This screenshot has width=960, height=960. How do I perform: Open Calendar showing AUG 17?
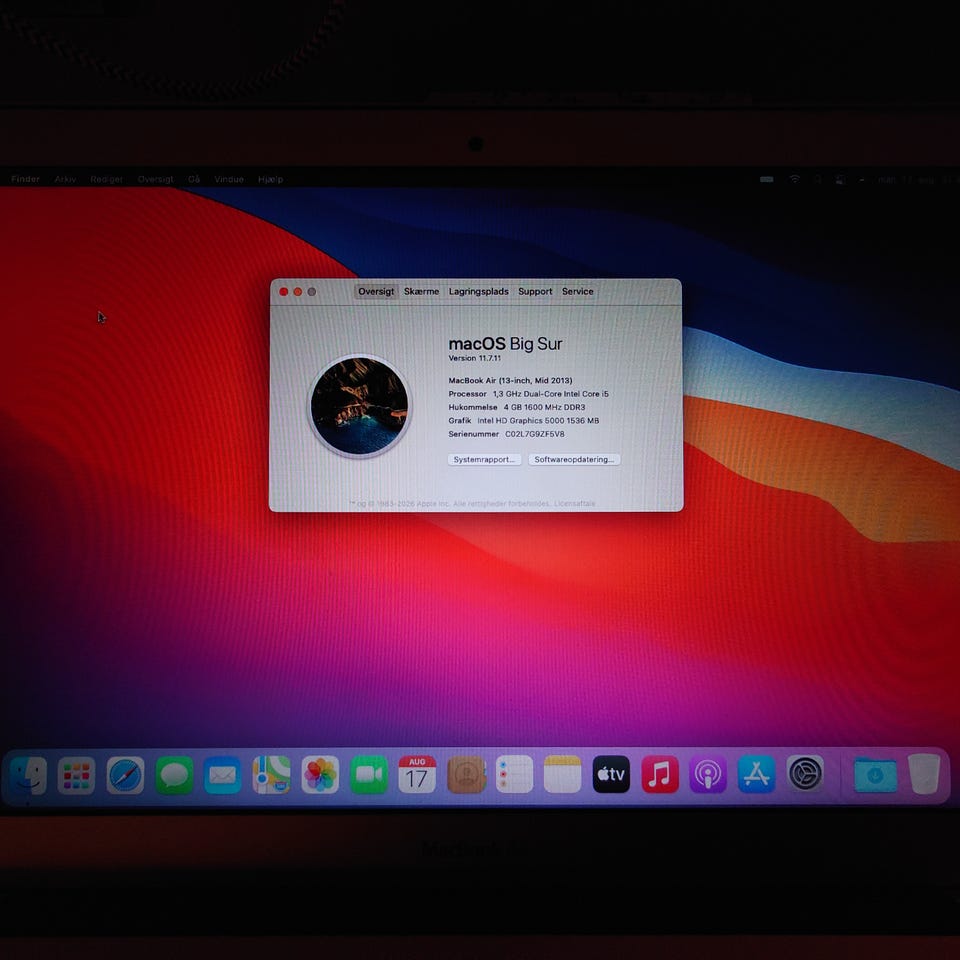pos(417,775)
